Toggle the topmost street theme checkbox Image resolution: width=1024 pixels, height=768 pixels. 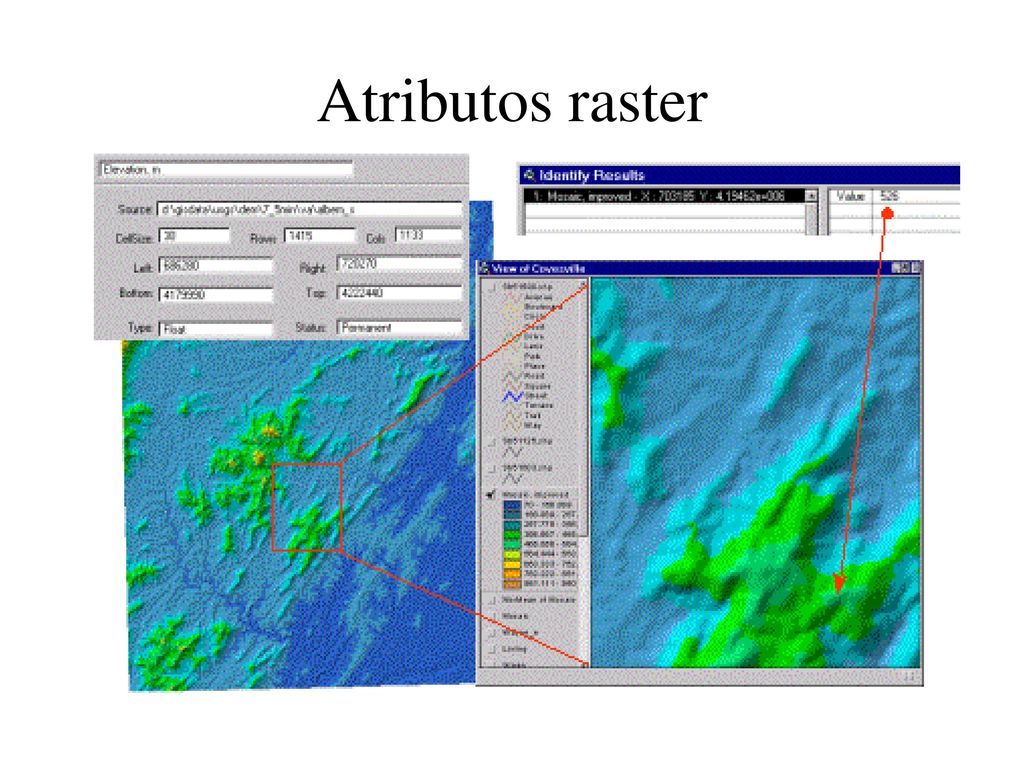(494, 287)
